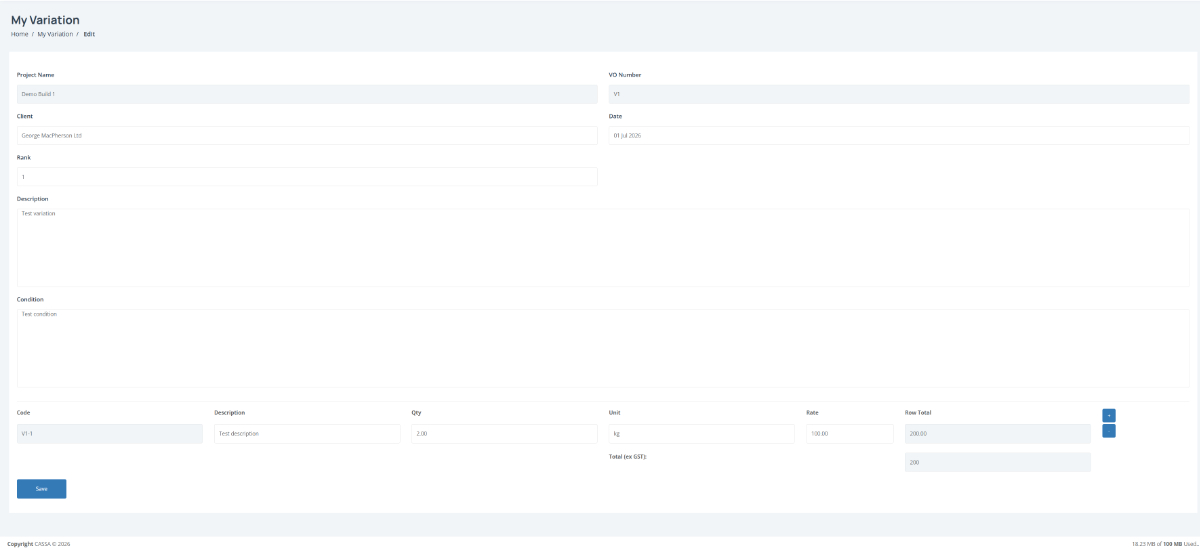
Task: Select the Unit field containing kg
Action: point(701,434)
